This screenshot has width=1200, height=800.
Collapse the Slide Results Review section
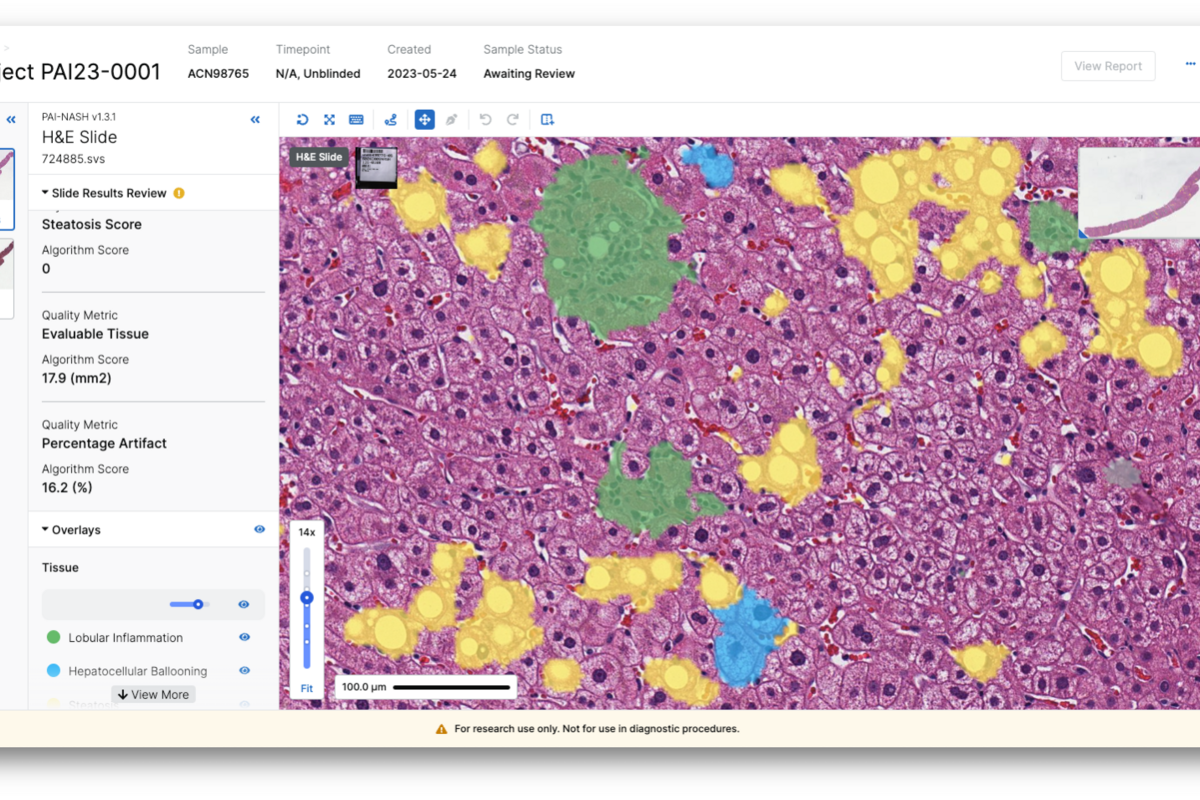coord(44,192)
